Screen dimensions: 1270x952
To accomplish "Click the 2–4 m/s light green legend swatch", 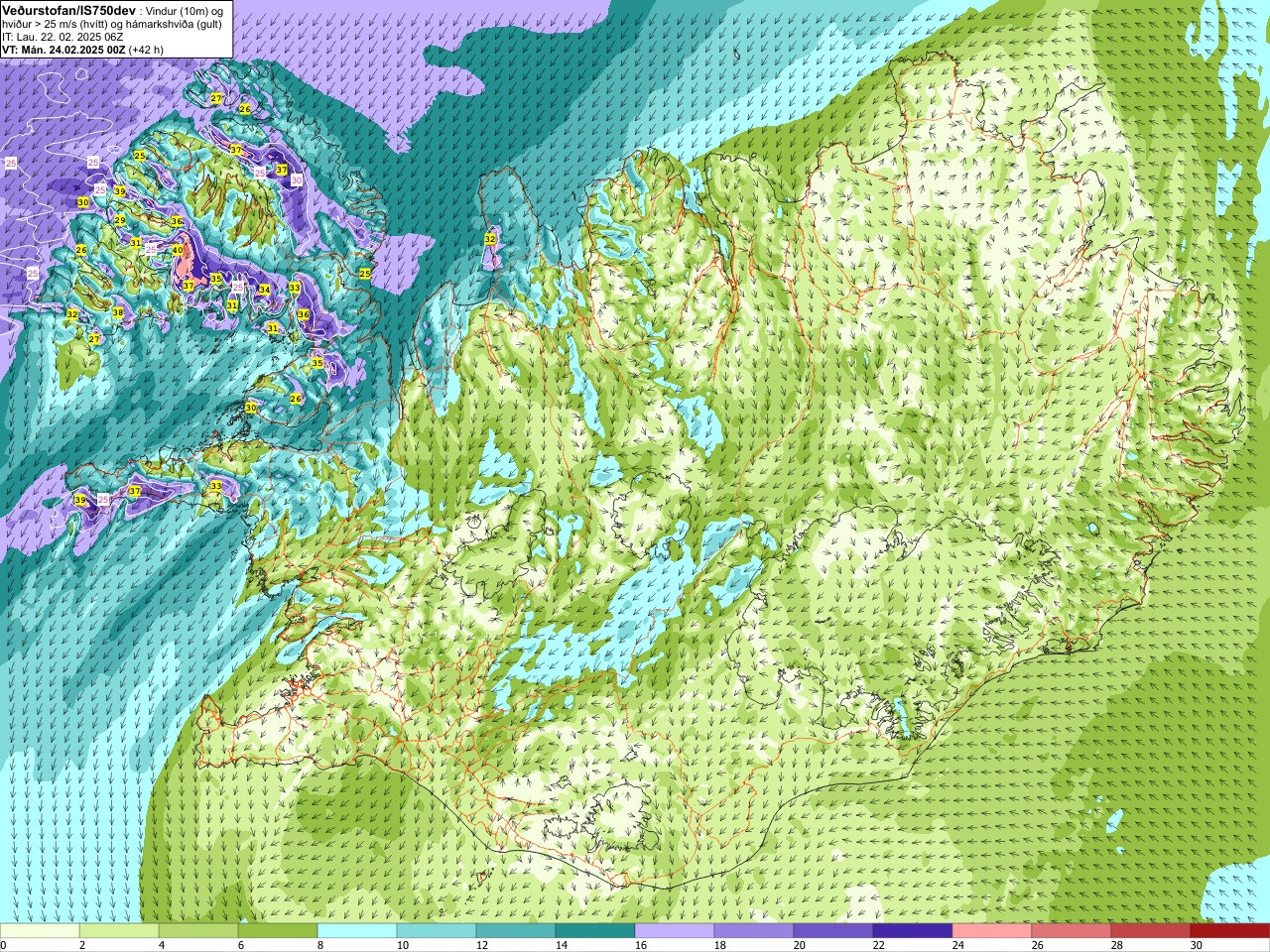I will 119,931.
